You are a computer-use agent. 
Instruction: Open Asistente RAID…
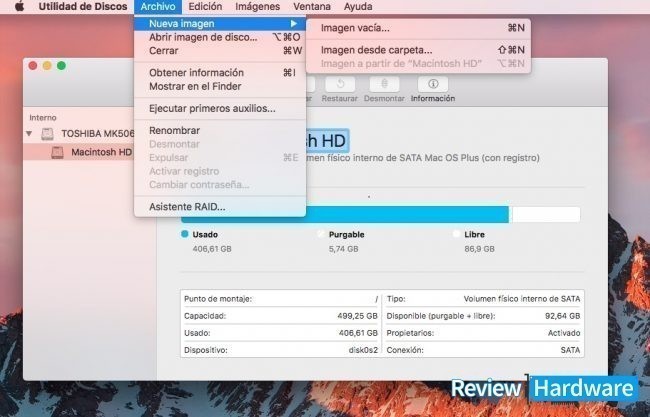(220, 206)
